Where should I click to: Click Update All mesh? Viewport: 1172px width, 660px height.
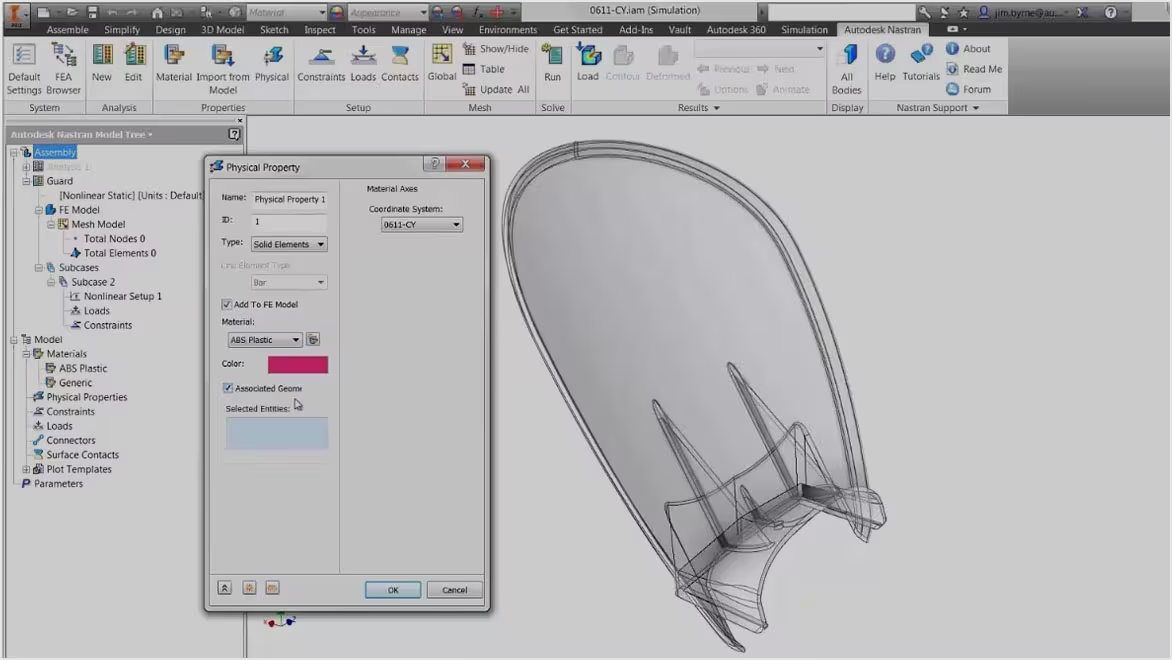coord(496,89)
